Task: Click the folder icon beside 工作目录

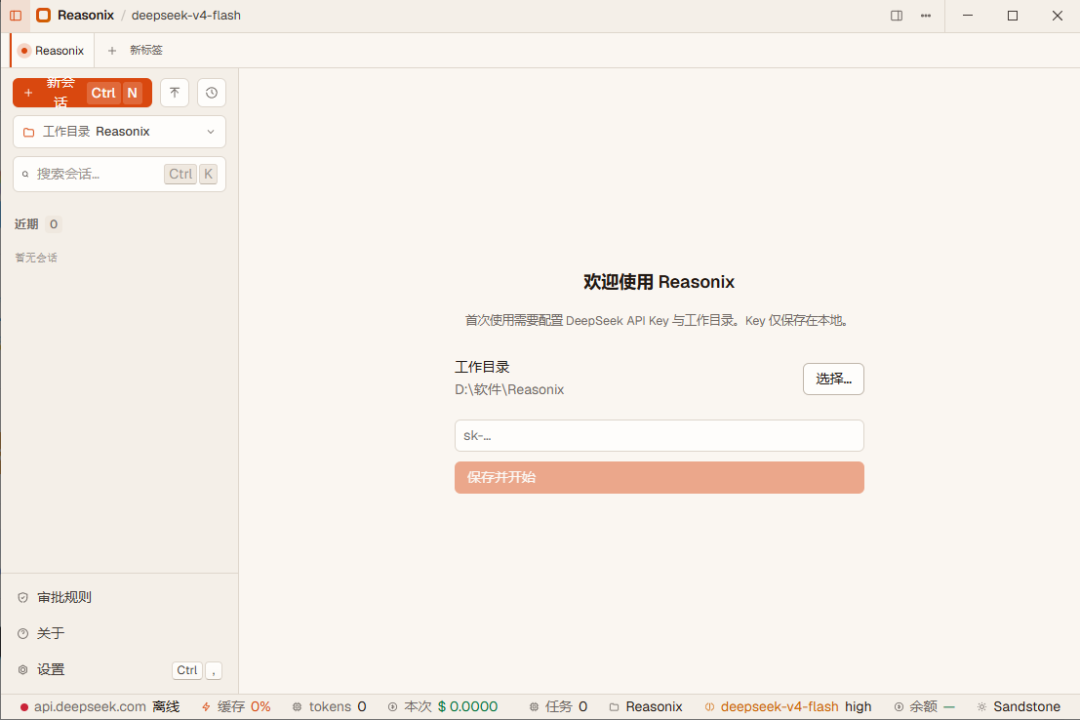Action: pos(29,132)
